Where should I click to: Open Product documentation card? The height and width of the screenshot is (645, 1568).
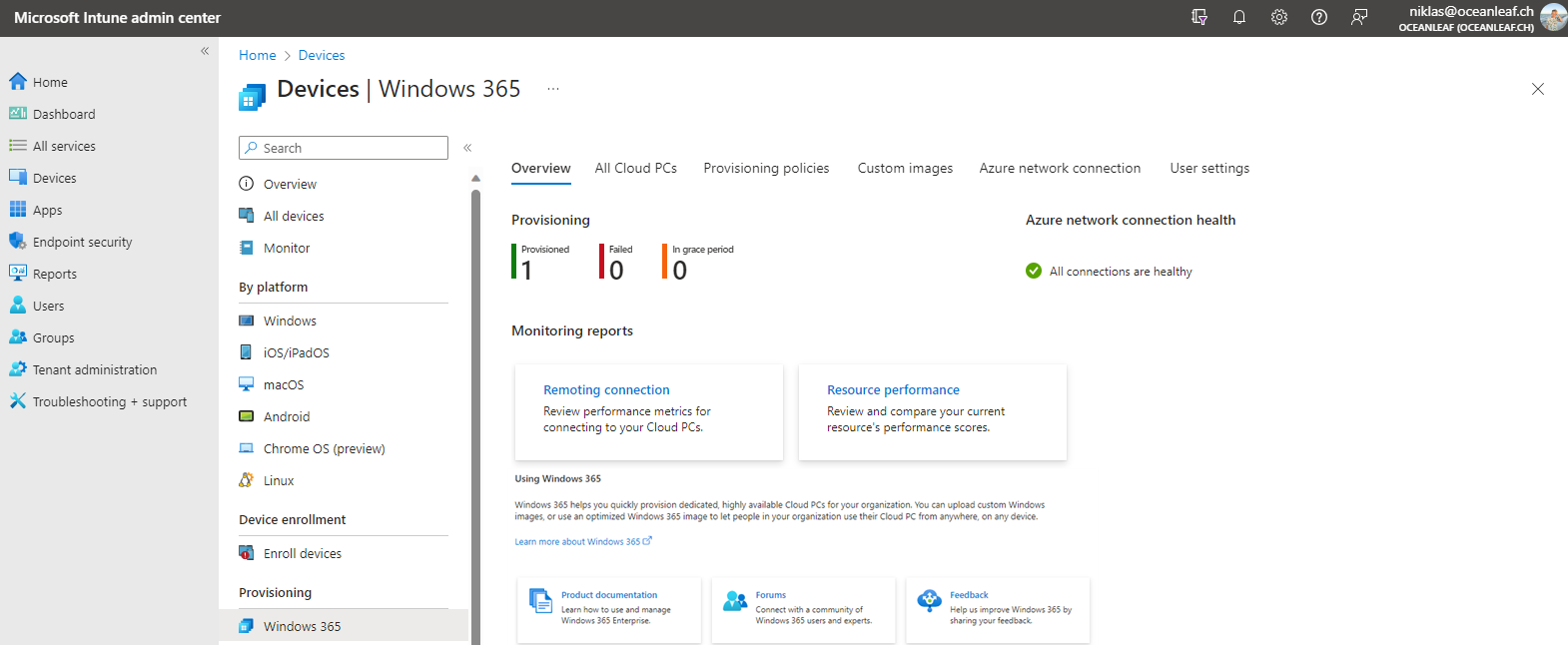coord(609,609)
